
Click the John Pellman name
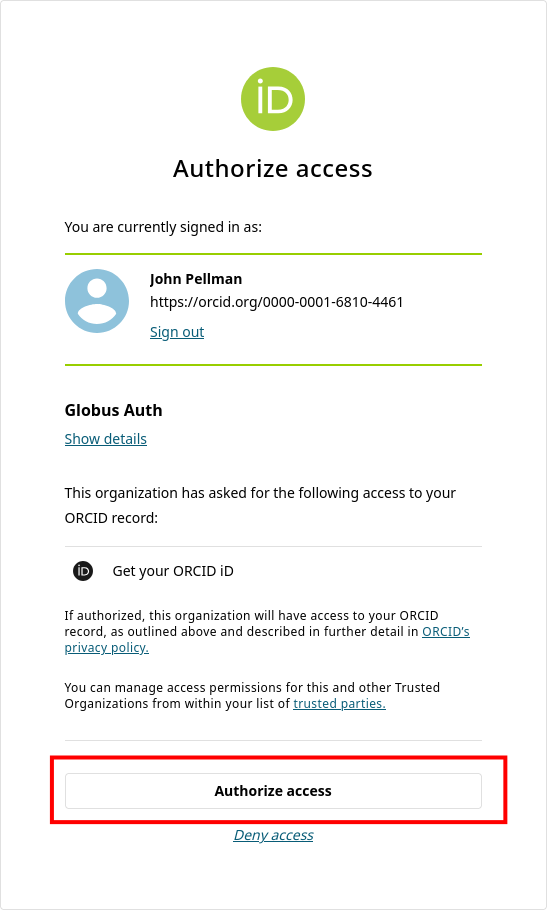coord(196,279)
